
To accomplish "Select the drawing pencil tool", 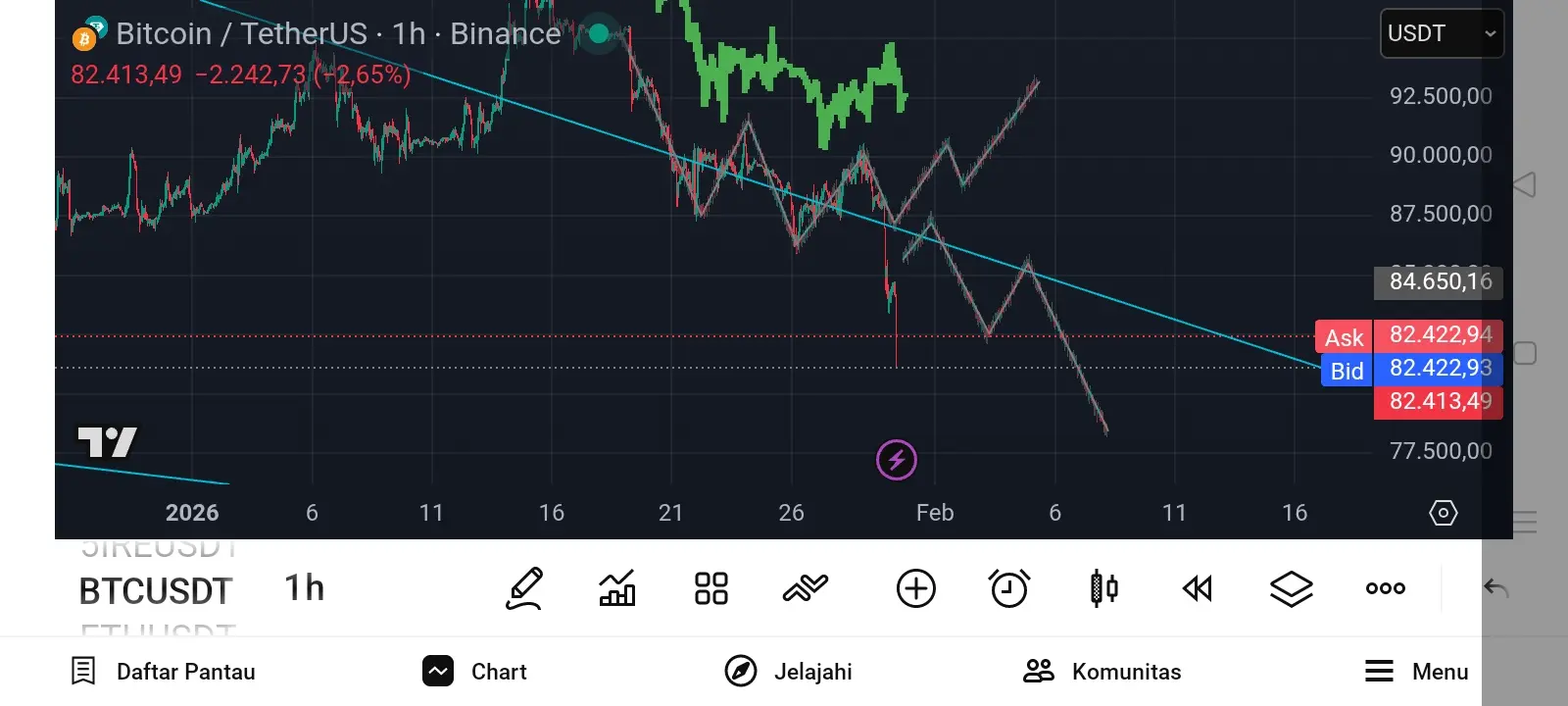I will [x=524, y=588].
